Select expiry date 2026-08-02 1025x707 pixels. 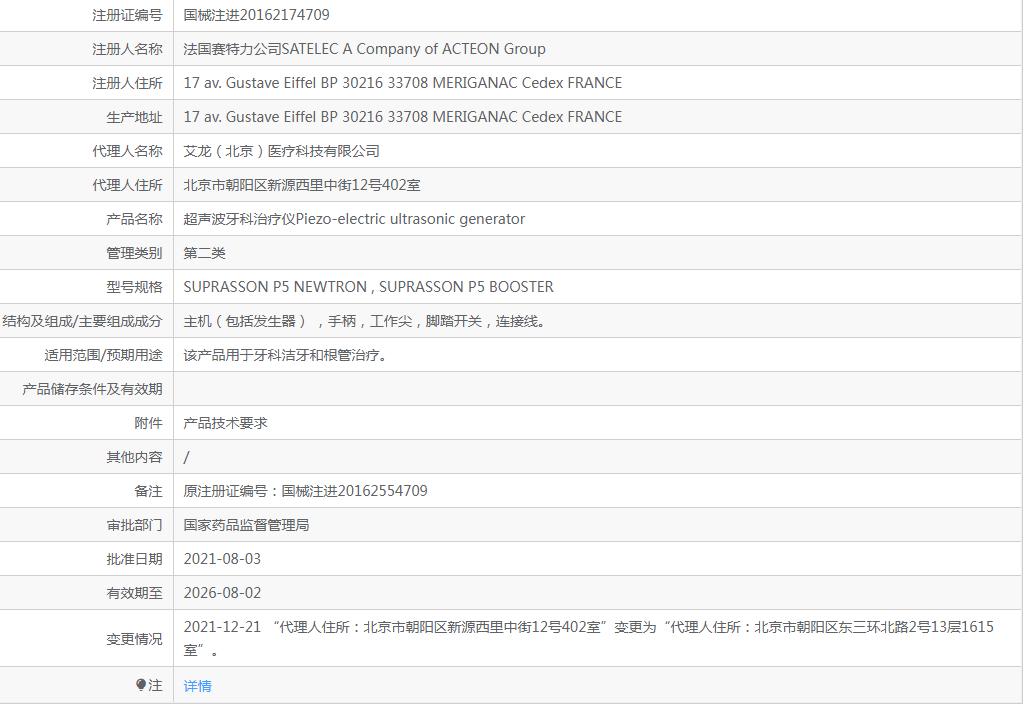click(222, 593)
